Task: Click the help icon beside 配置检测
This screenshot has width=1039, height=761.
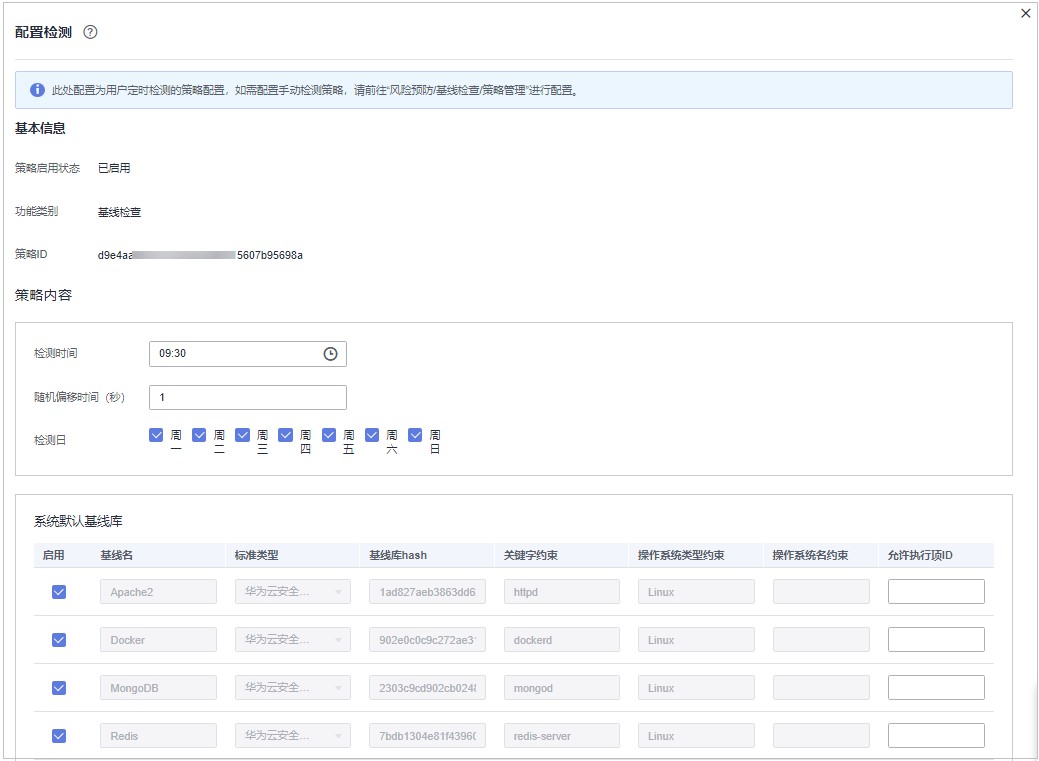Action: click(90, 32)
